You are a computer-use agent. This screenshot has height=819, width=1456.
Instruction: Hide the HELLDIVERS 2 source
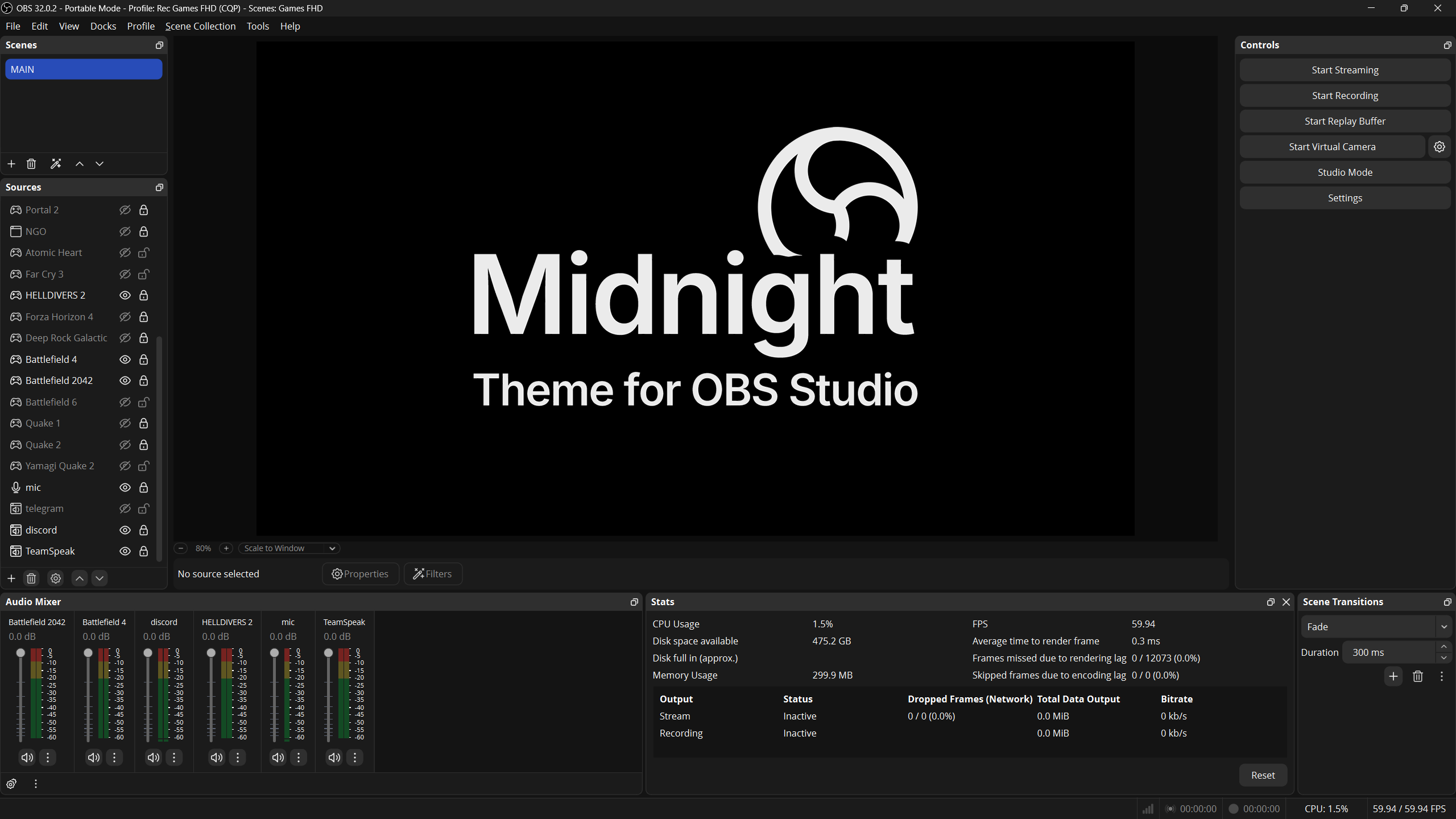tap(125, 295)
